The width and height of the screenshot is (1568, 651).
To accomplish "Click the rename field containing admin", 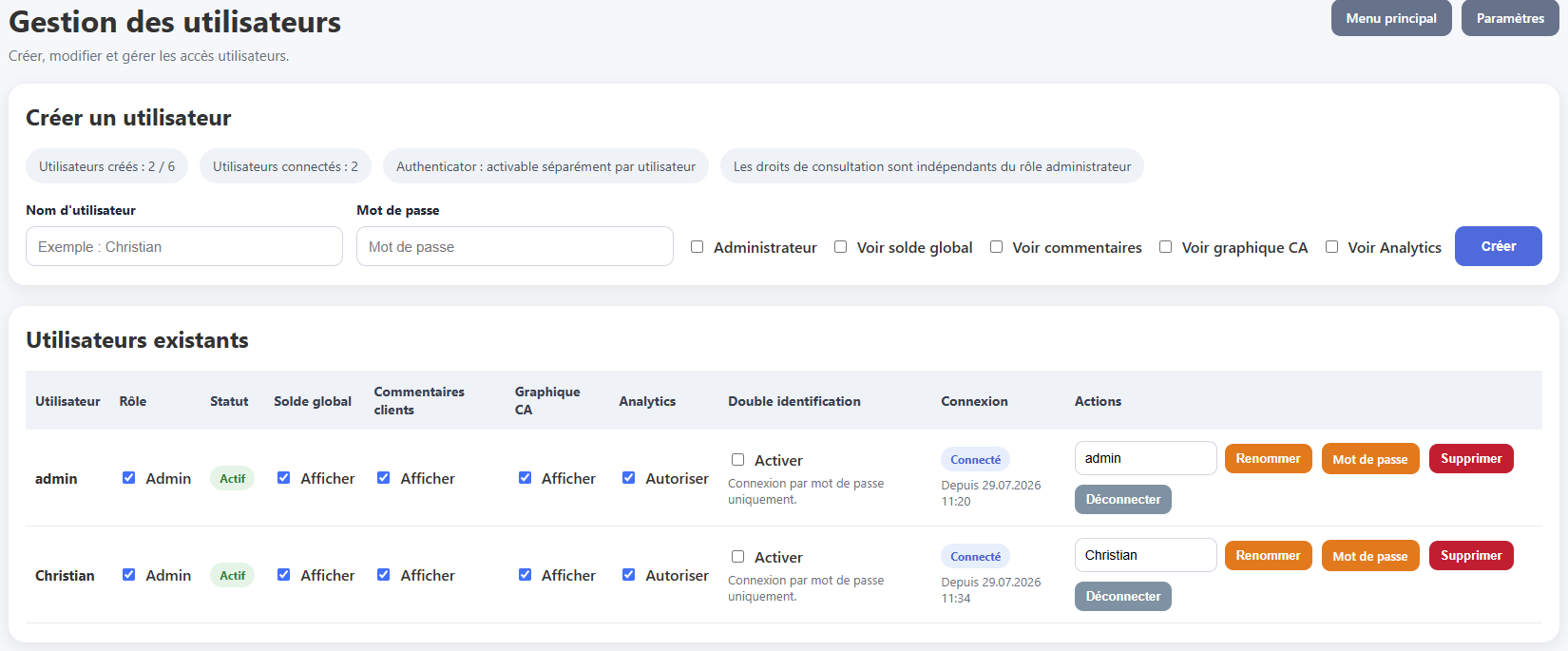I will pos(1146,458).
